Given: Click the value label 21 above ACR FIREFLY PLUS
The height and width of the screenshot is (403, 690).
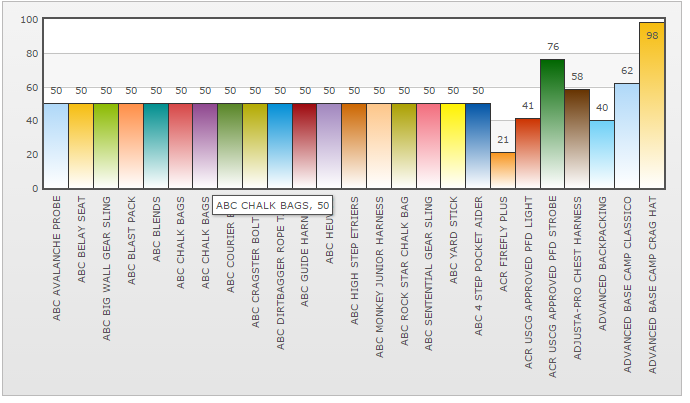Looking at the screenshot, I should tap(503, 140).
